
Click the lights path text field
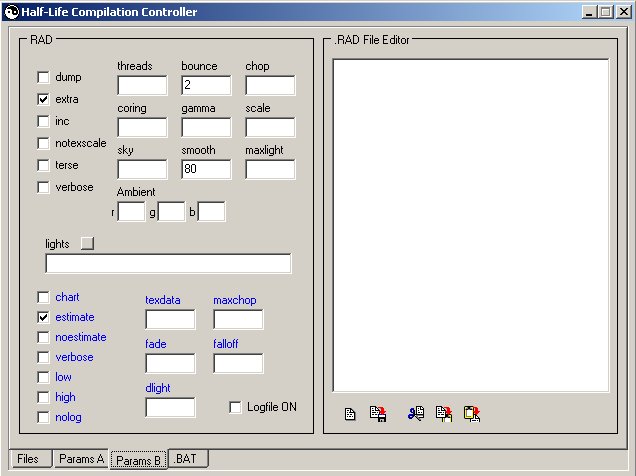pos(168,264)
